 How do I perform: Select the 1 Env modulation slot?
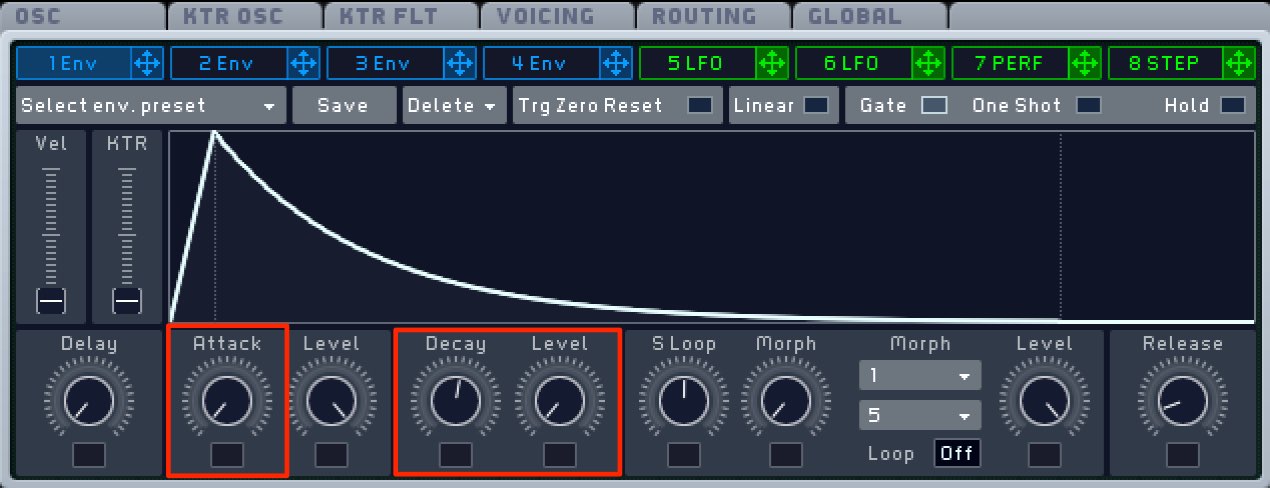(74, 64)
